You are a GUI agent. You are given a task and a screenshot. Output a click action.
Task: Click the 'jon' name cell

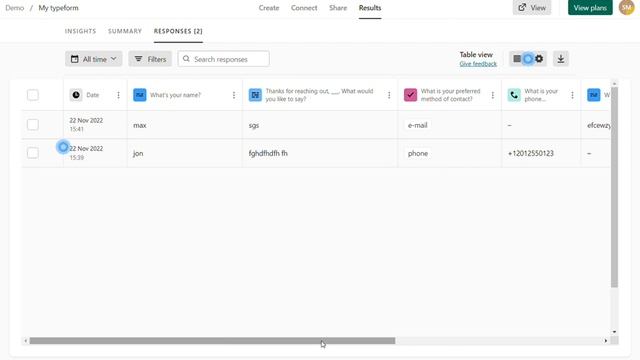click(138, 153)
